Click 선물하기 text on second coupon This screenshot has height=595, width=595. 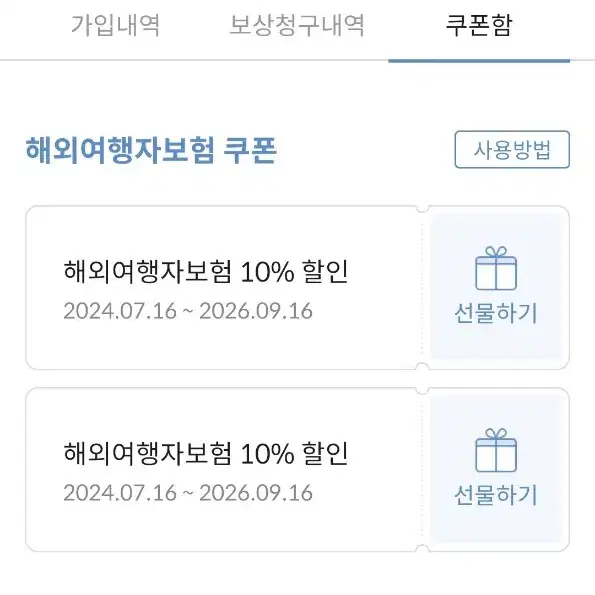(x=496, y=495)
